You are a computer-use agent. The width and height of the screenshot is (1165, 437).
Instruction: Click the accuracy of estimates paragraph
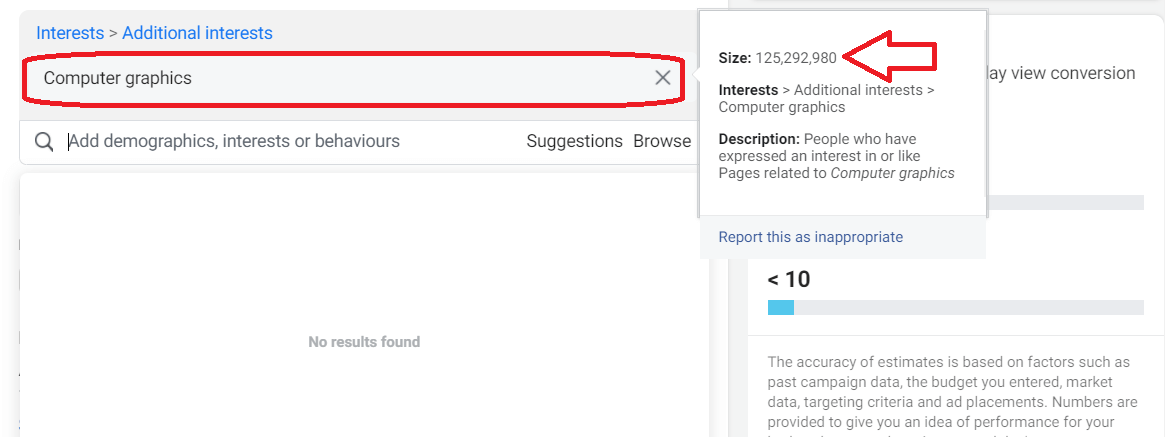point(952,396)
